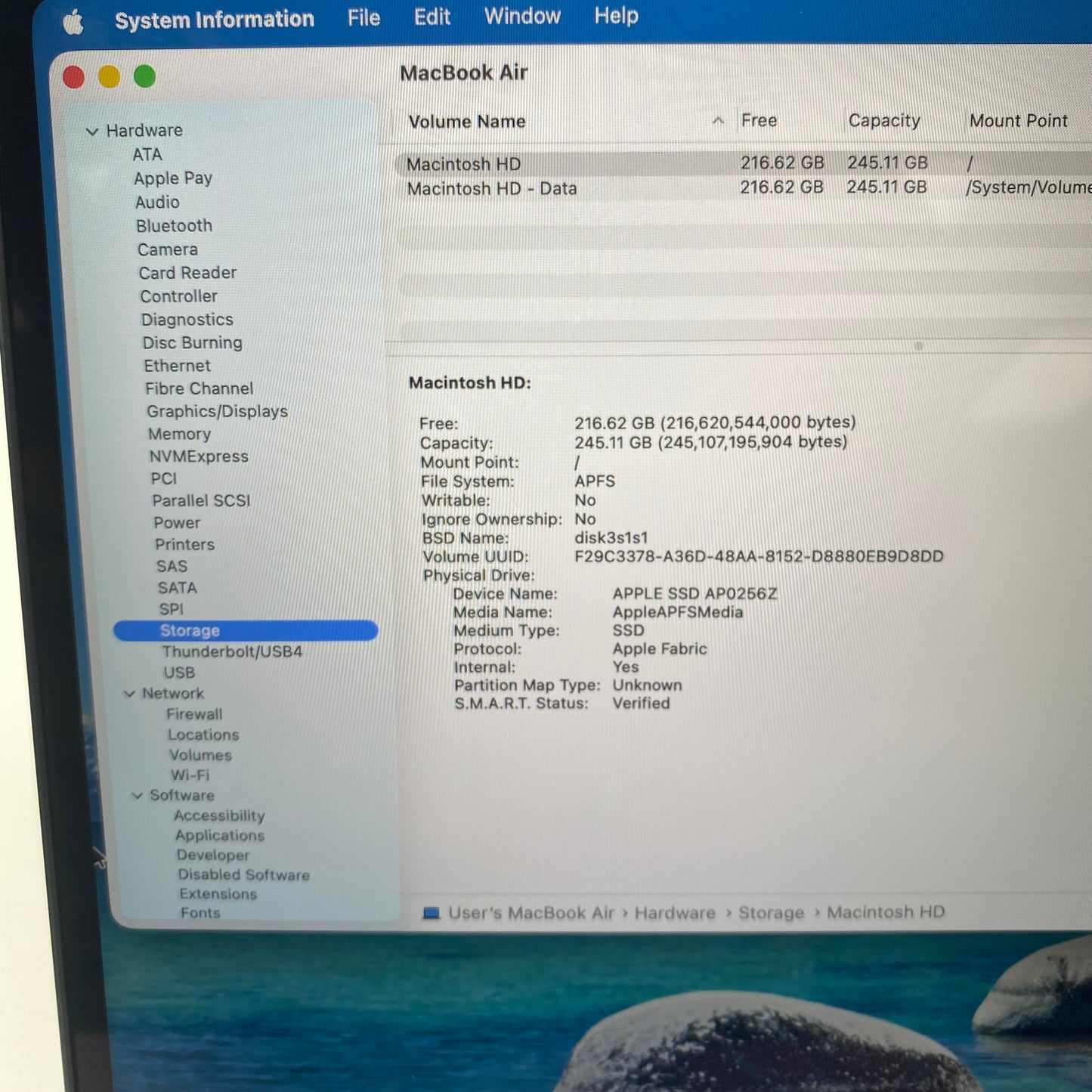Screen dimensions: 1092x1092
Task: Select Apple Pay in the sidebar
Action: (x=173, y=178)
